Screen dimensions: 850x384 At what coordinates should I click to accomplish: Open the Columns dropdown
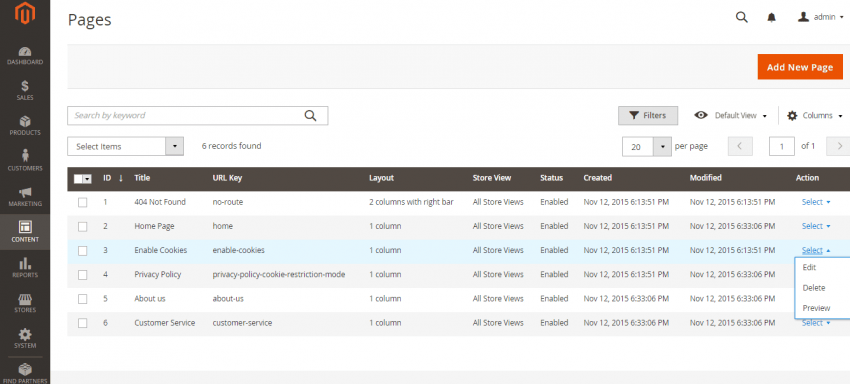coord(815,116)
